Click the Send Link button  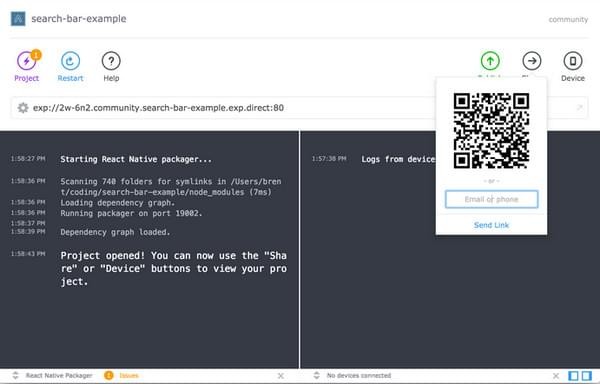coord(491,225)
